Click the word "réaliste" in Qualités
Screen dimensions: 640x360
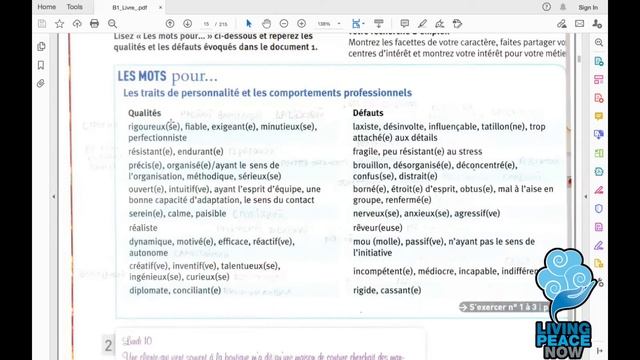143,228
